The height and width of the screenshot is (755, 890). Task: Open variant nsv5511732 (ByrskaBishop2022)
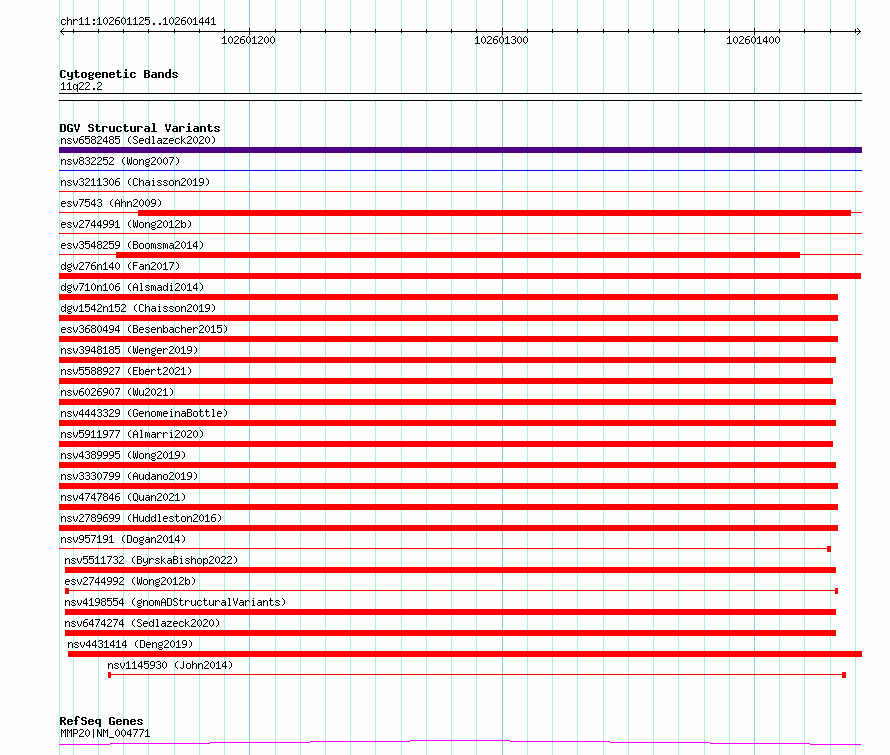[151, 560]
